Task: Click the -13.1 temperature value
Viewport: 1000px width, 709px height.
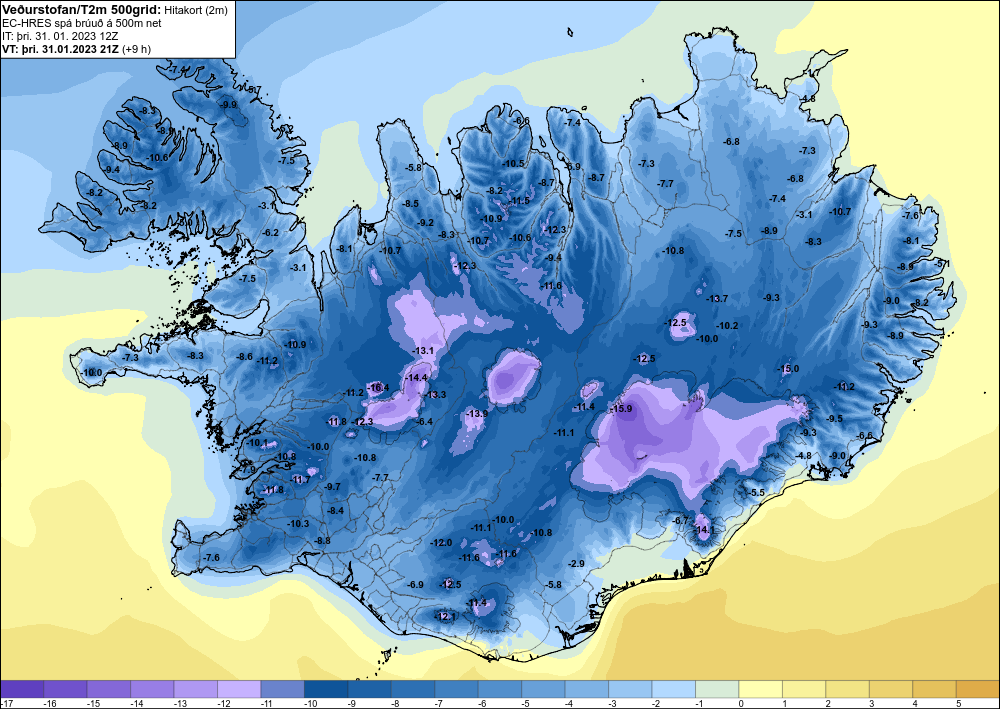Action: tap(423, 351)
